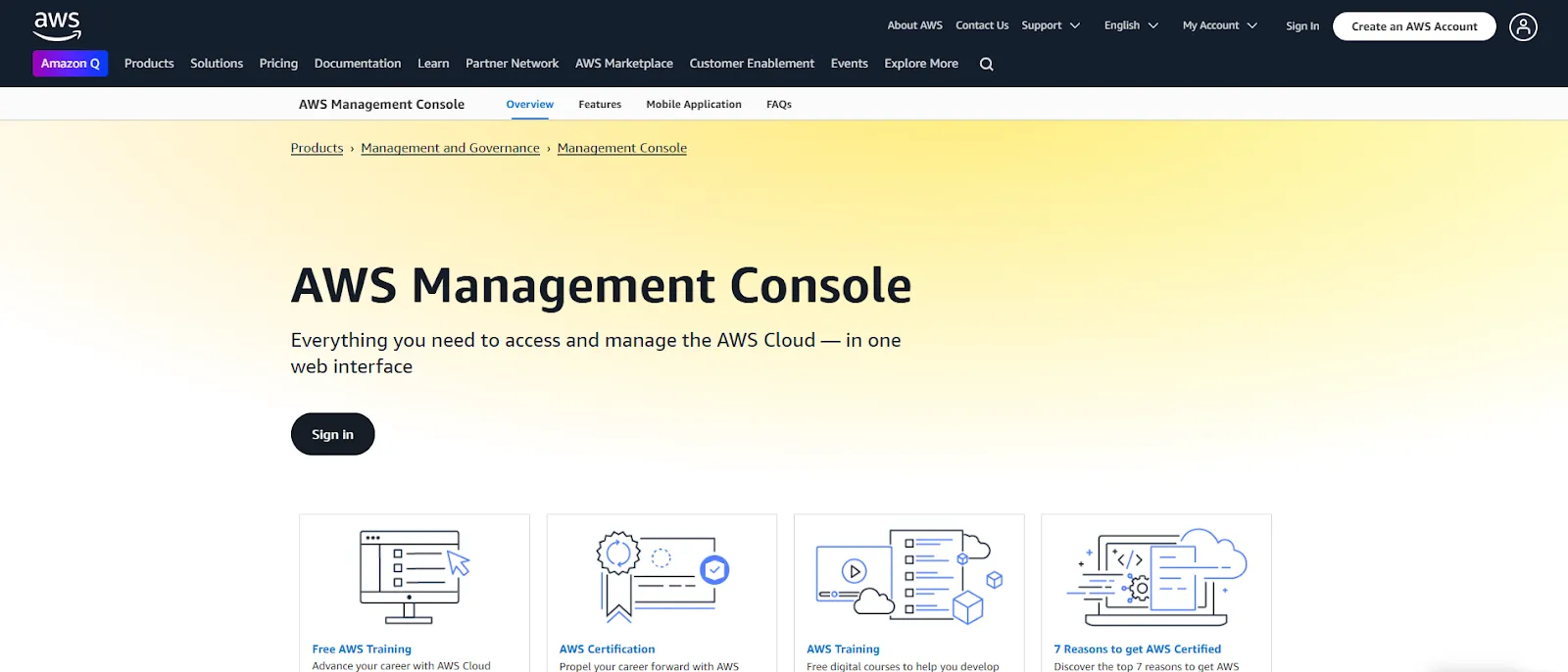Select the Overview tab

[529, 104]
